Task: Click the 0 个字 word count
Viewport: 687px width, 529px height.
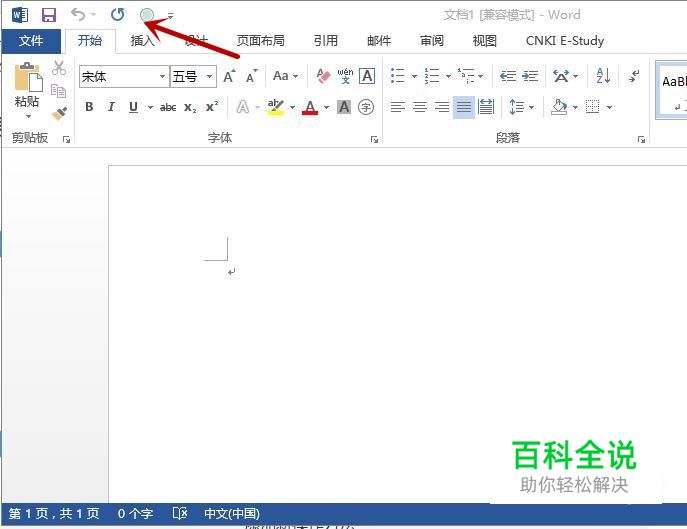Action: [x=135, y=513]
